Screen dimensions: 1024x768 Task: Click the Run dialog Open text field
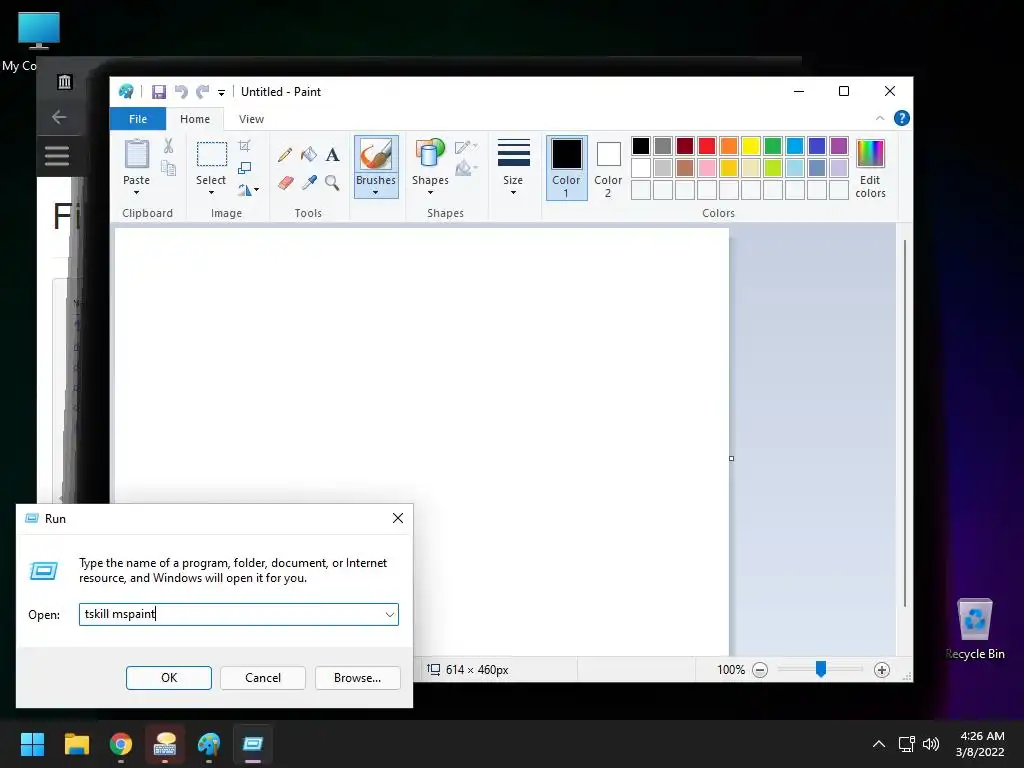239,615
